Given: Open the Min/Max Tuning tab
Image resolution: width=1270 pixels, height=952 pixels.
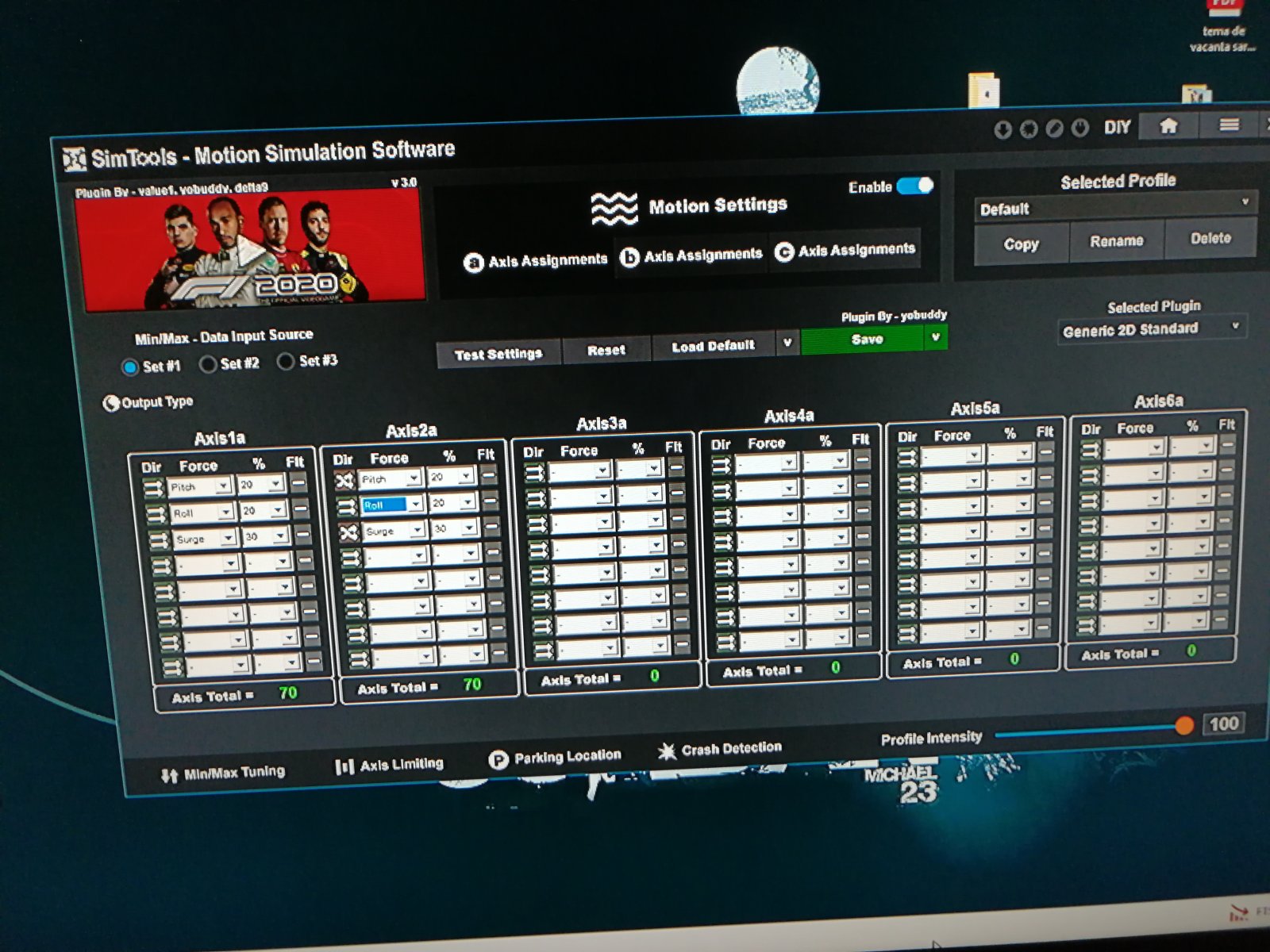Looking at the screenshot, I should (223, 773).
